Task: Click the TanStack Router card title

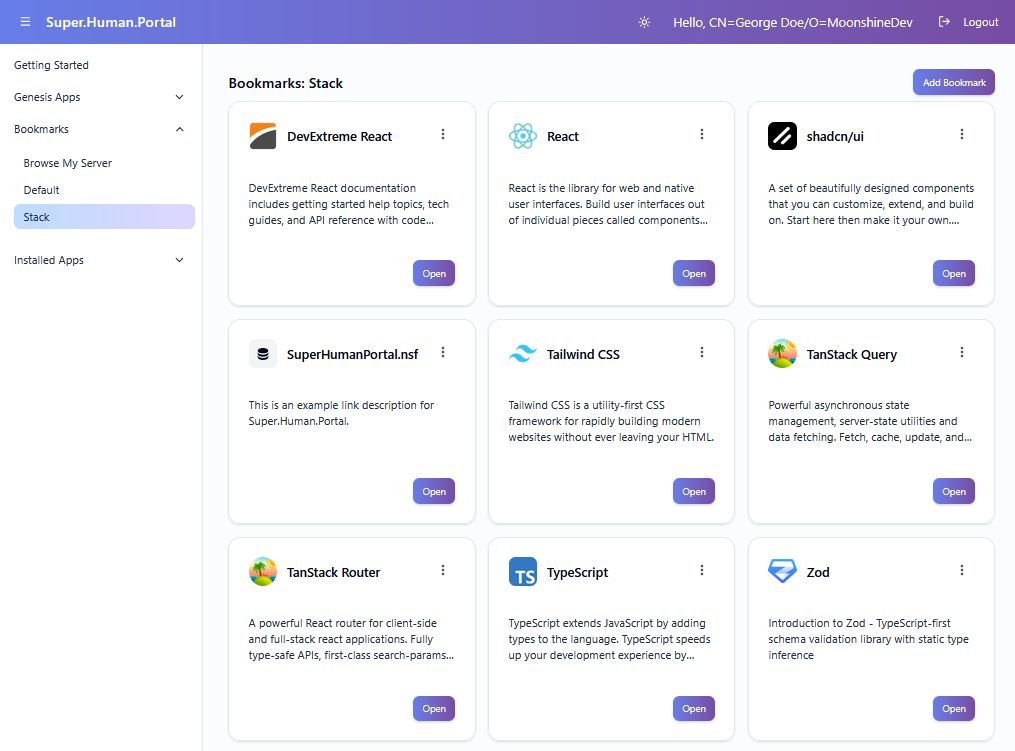Action: pyautogui.click(x=333, y=572)
